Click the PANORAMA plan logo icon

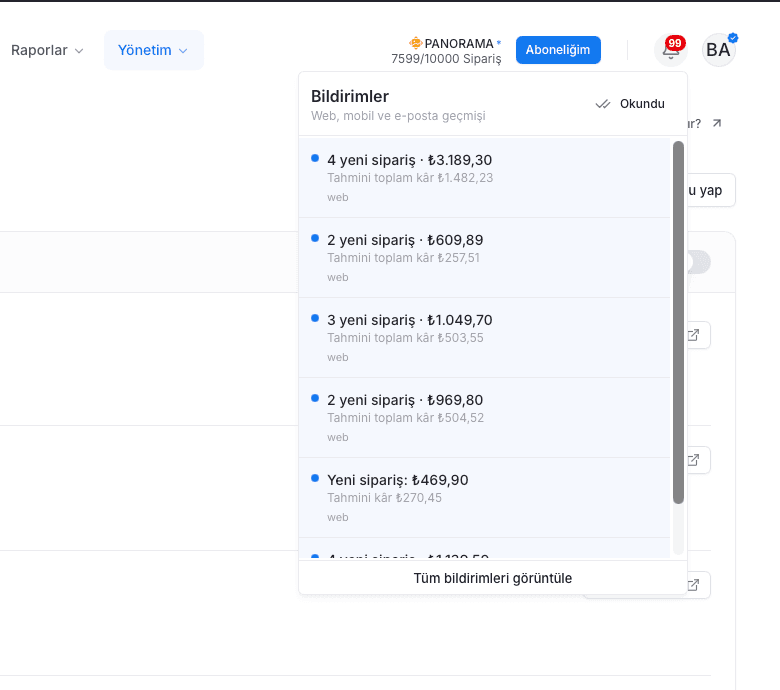point(415,43)
